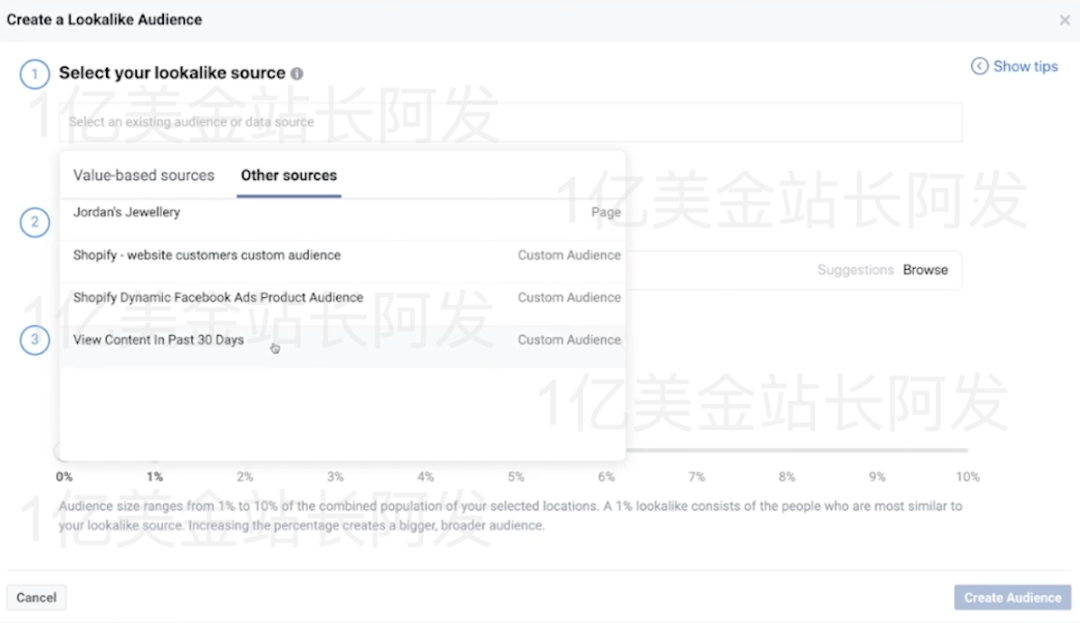1080x623 pixels.
Task: Set audience size slider to 1%
Action: [x=154, y=477]
